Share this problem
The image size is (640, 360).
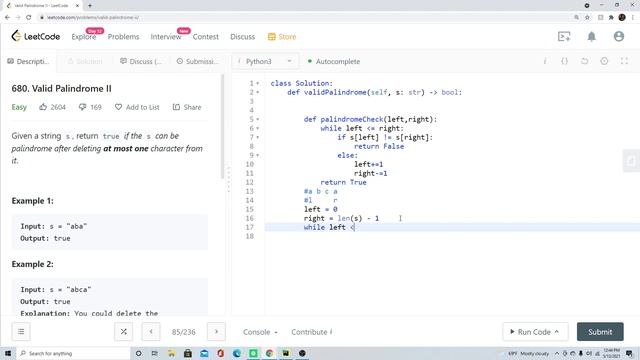tap(187, 107)
